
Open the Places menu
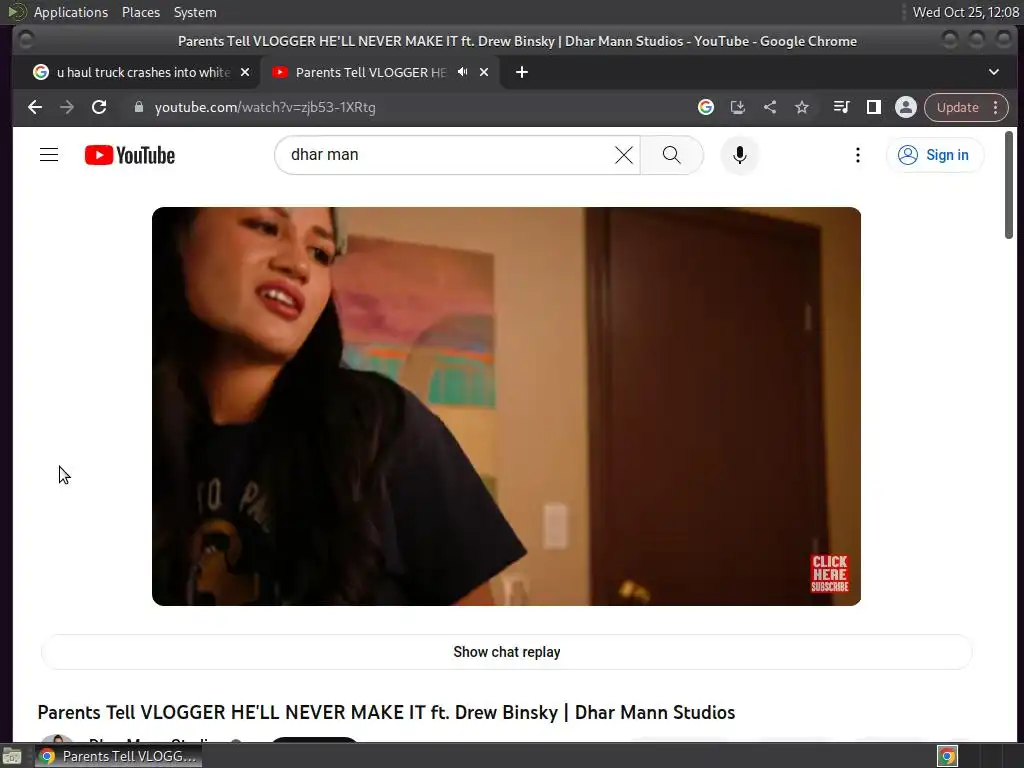[x=140, y=12]
